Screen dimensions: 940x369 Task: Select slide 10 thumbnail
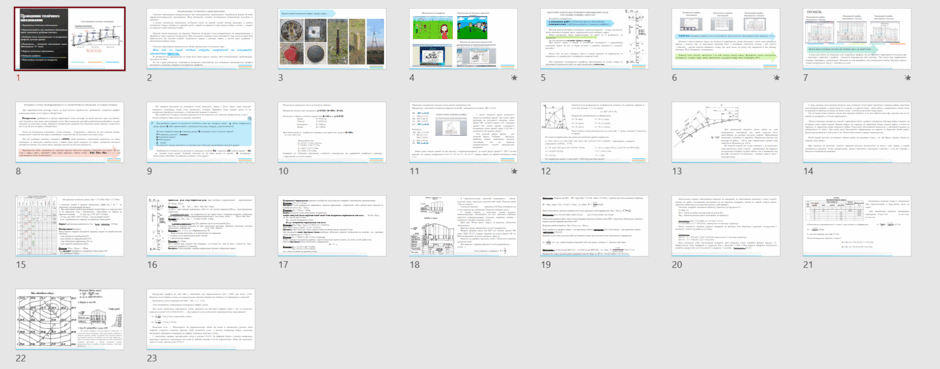coord(332,133)
